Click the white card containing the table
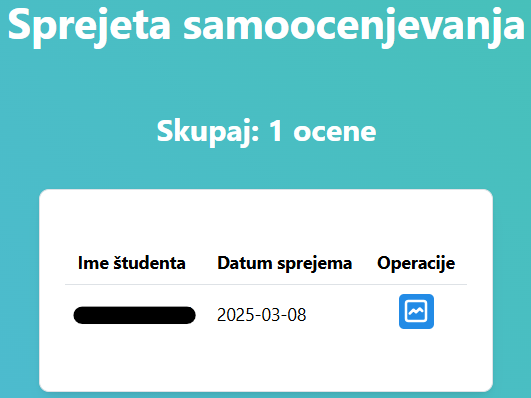This screenshot has height=398, width=531. point(266,290)
